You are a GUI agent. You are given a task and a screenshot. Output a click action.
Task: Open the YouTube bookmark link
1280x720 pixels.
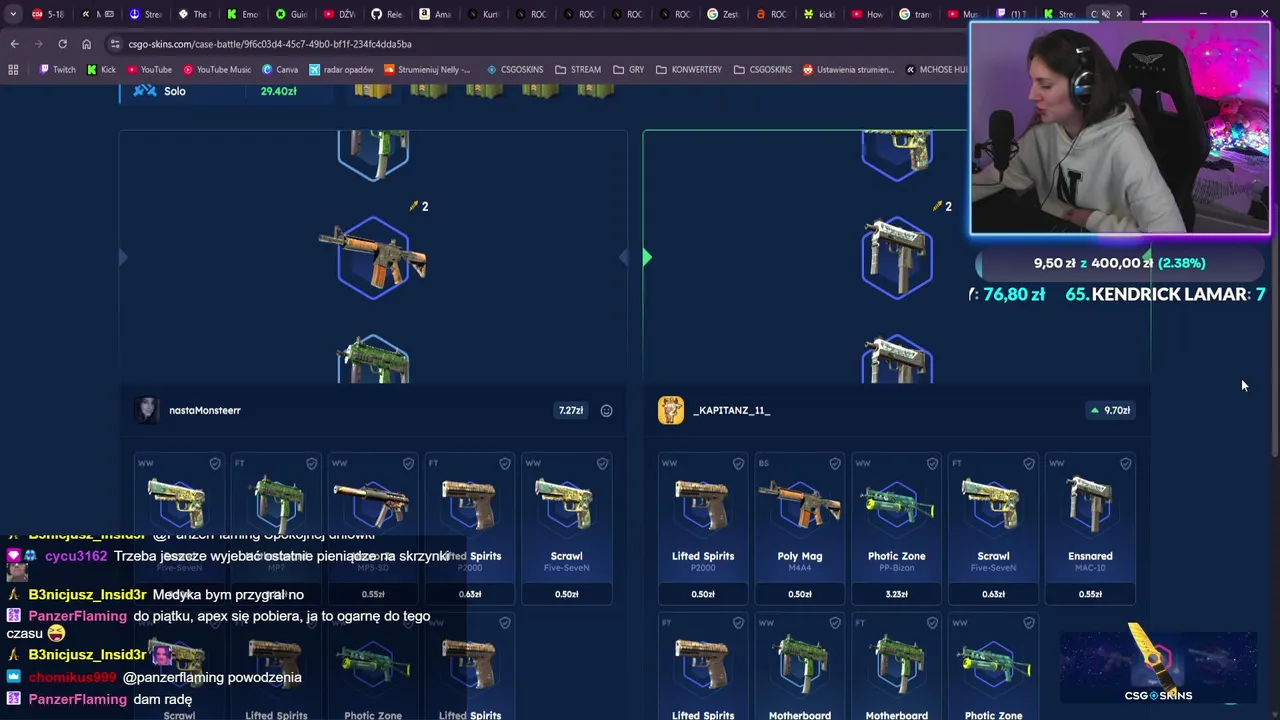click(x=149, y=70)
